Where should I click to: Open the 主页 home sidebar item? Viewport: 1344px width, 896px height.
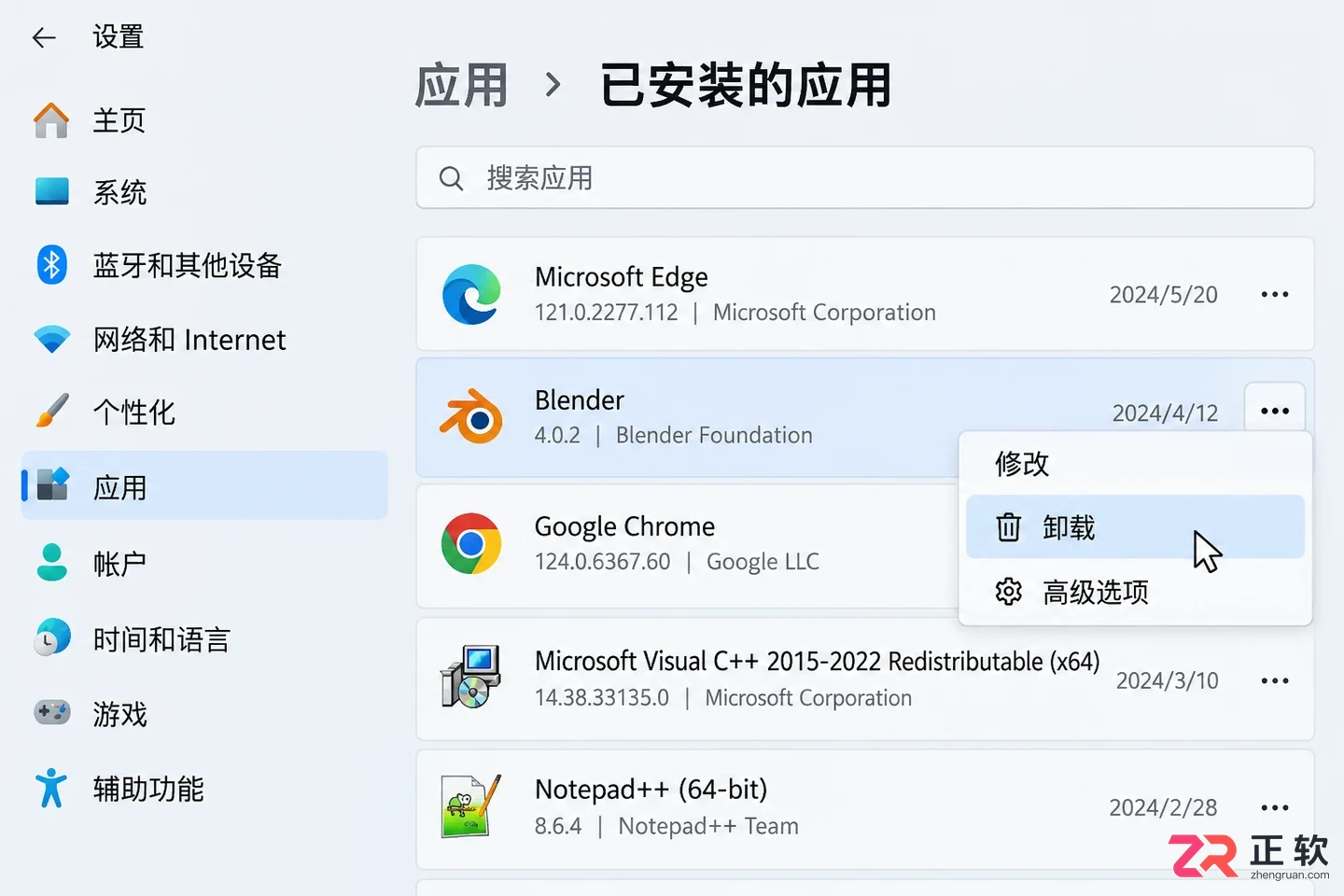pyautogui.click(x=203, y=120)
